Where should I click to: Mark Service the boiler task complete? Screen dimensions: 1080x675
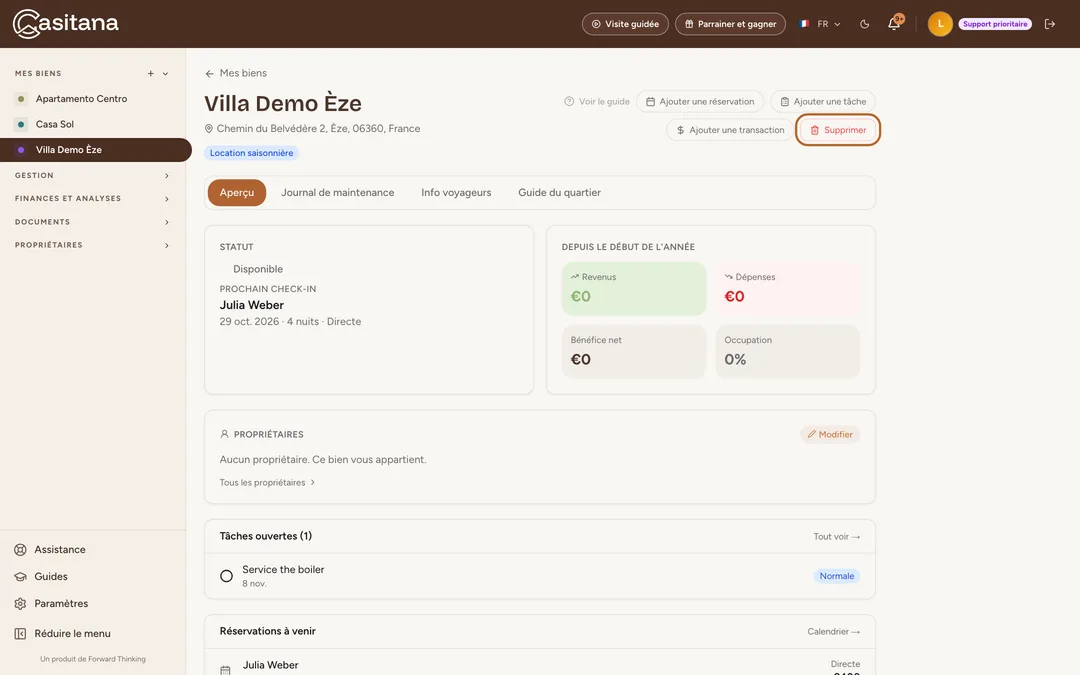click(x=226, y=576)
